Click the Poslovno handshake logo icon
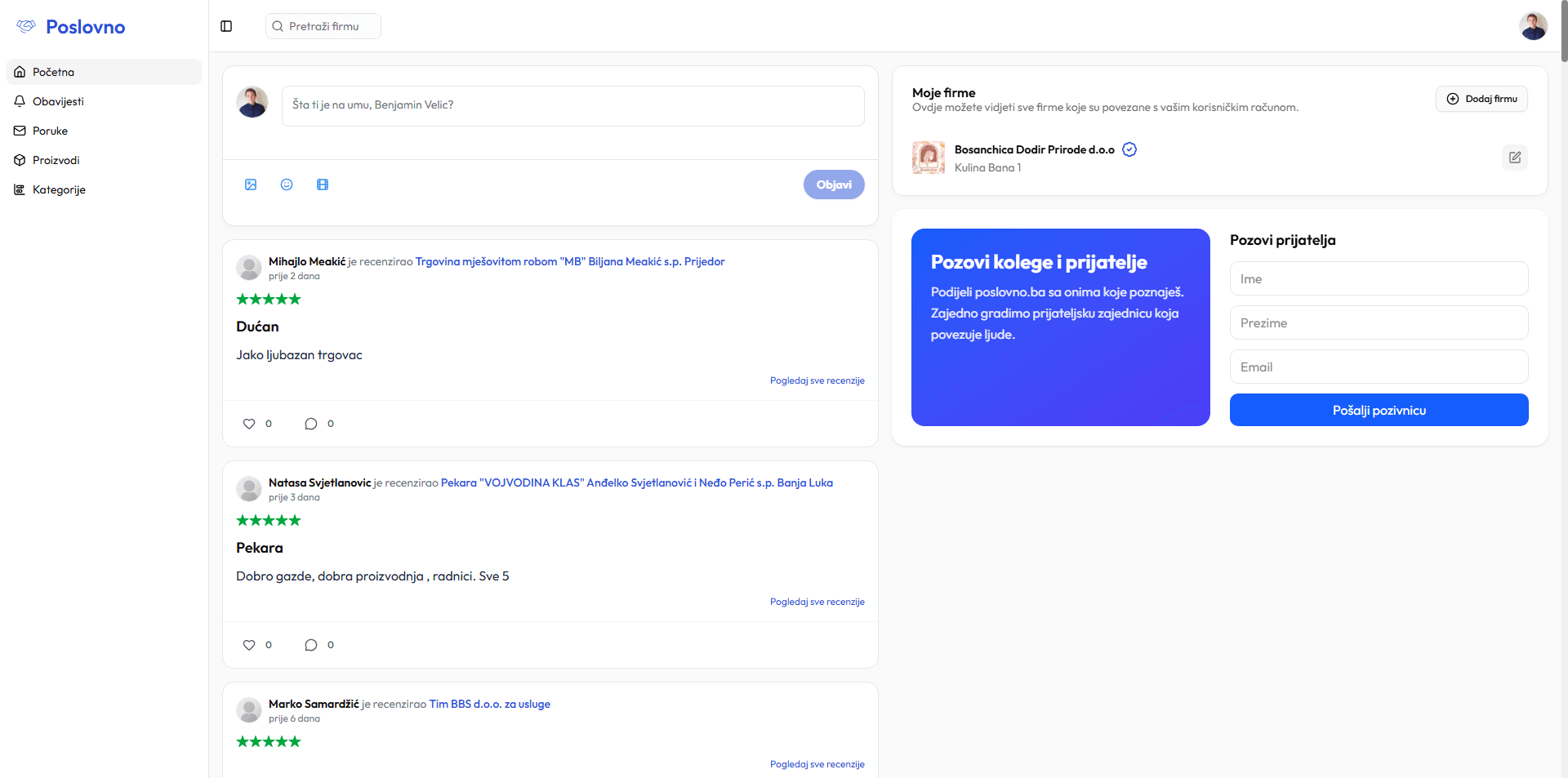Image resolution: width=1568 pixels, height=778 pixels. click(26, 26)
